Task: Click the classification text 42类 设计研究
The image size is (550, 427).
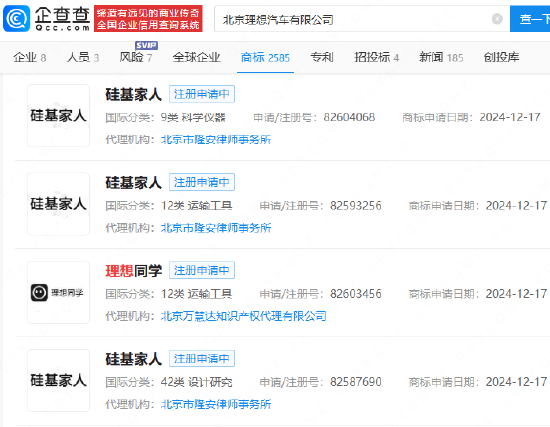Action: pyautogui.click(x=196, y=382)
